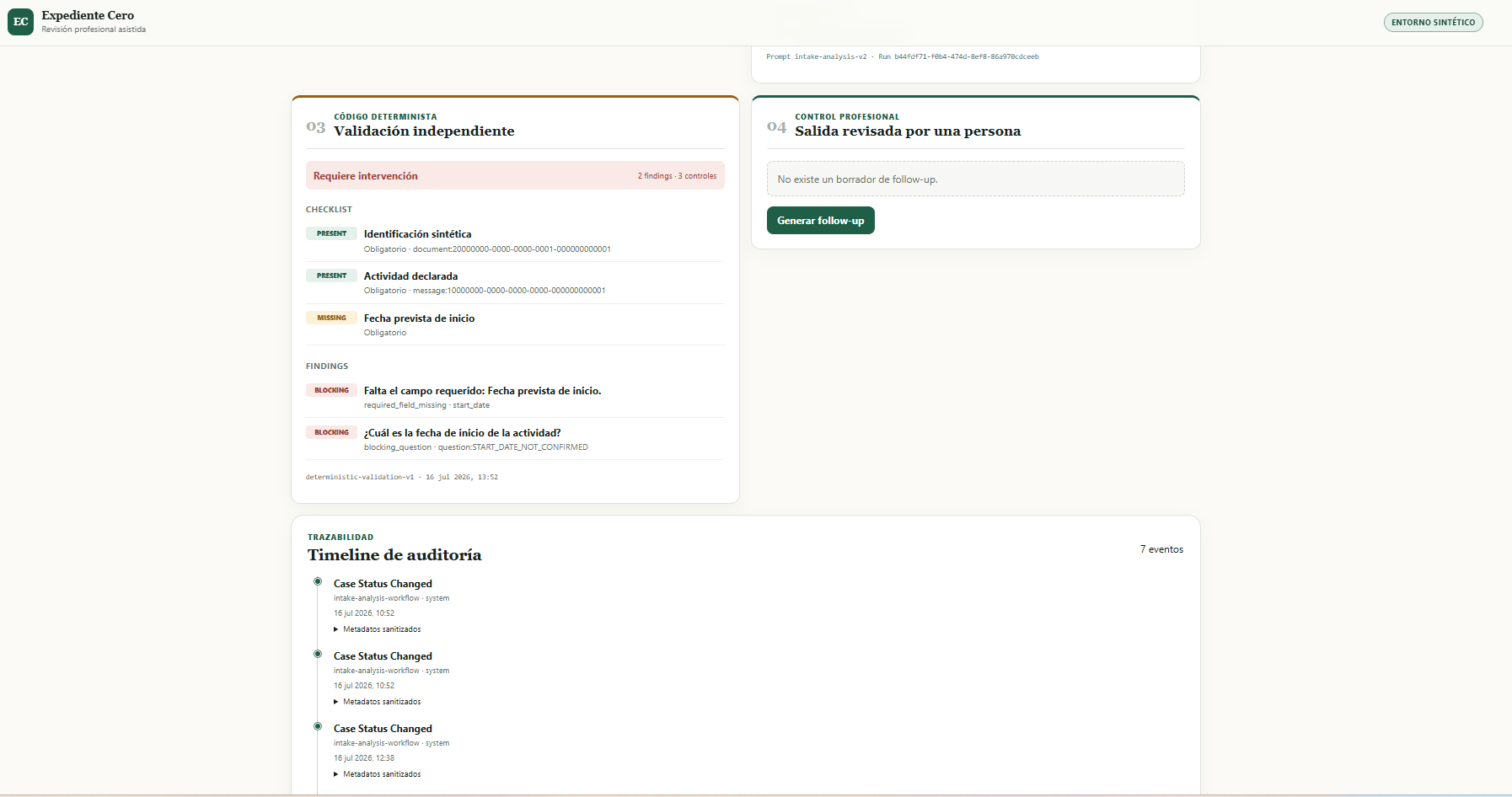Viewport: 1512px width, 797px height.
Task: Click the first Case Status Changed timeline dot
Action: click(x=318, y=581)
